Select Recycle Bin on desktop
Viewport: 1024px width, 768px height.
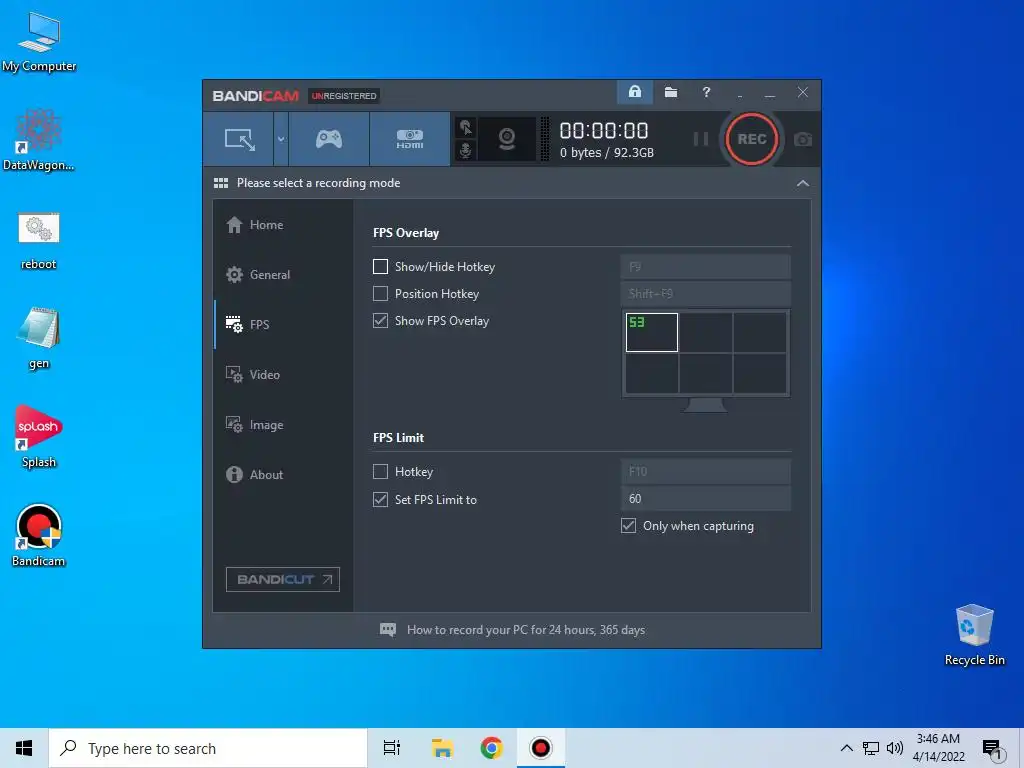tap(974, 635)
